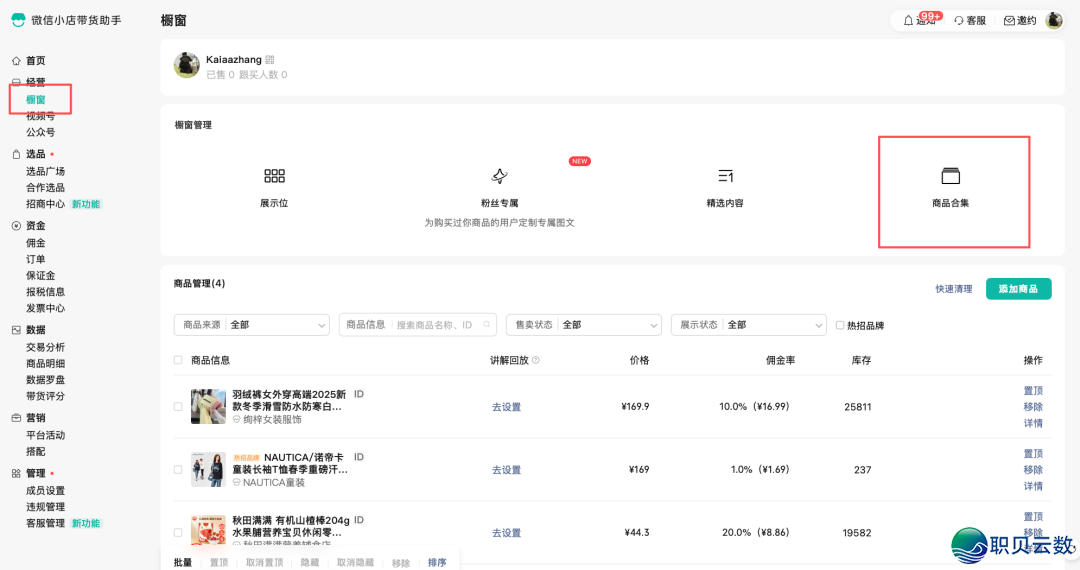Click the 展示位 grid icon
This screenshot has height=570, width=1080.
tap(274, 176)
